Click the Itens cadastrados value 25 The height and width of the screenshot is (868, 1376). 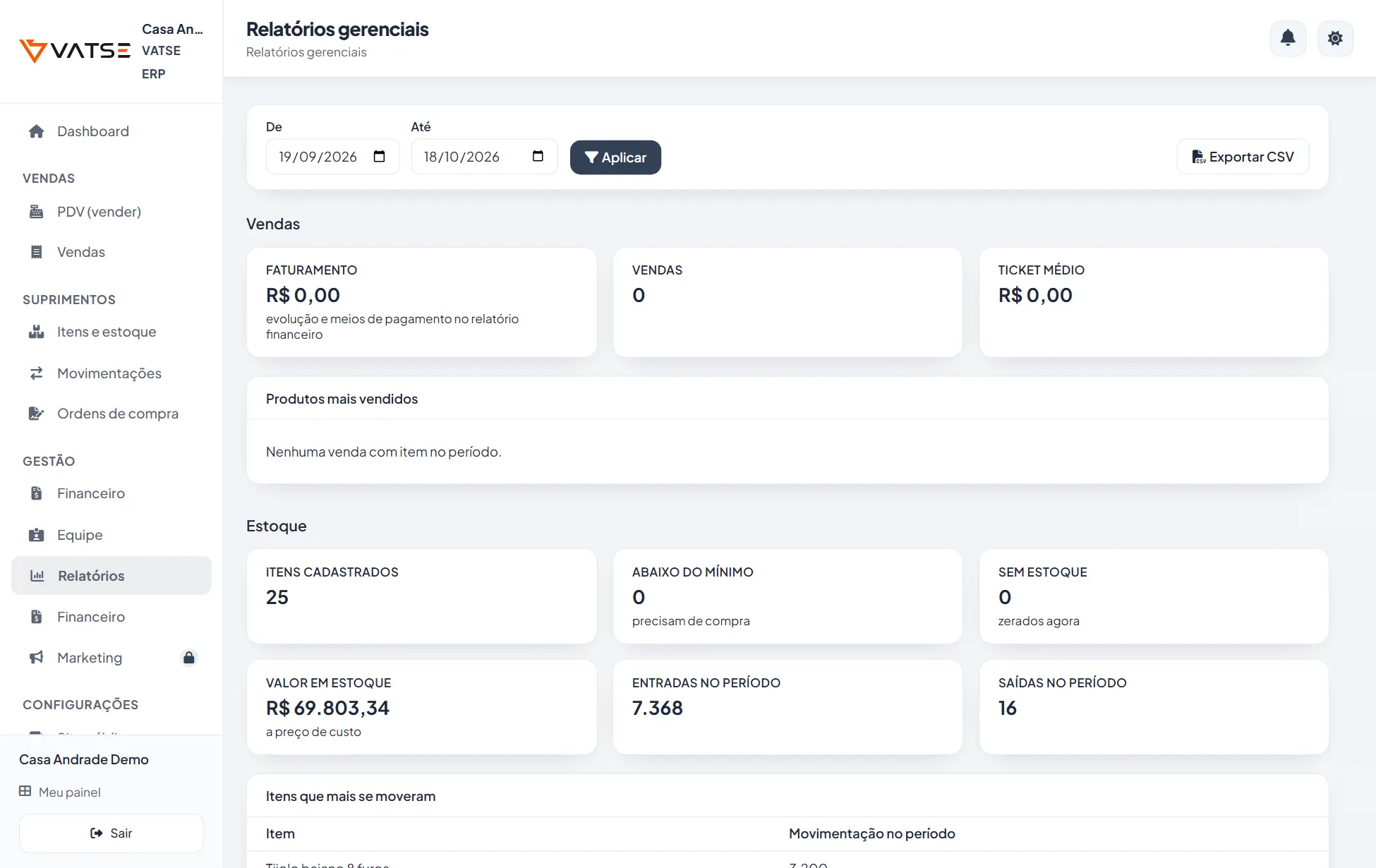point(277,597)
